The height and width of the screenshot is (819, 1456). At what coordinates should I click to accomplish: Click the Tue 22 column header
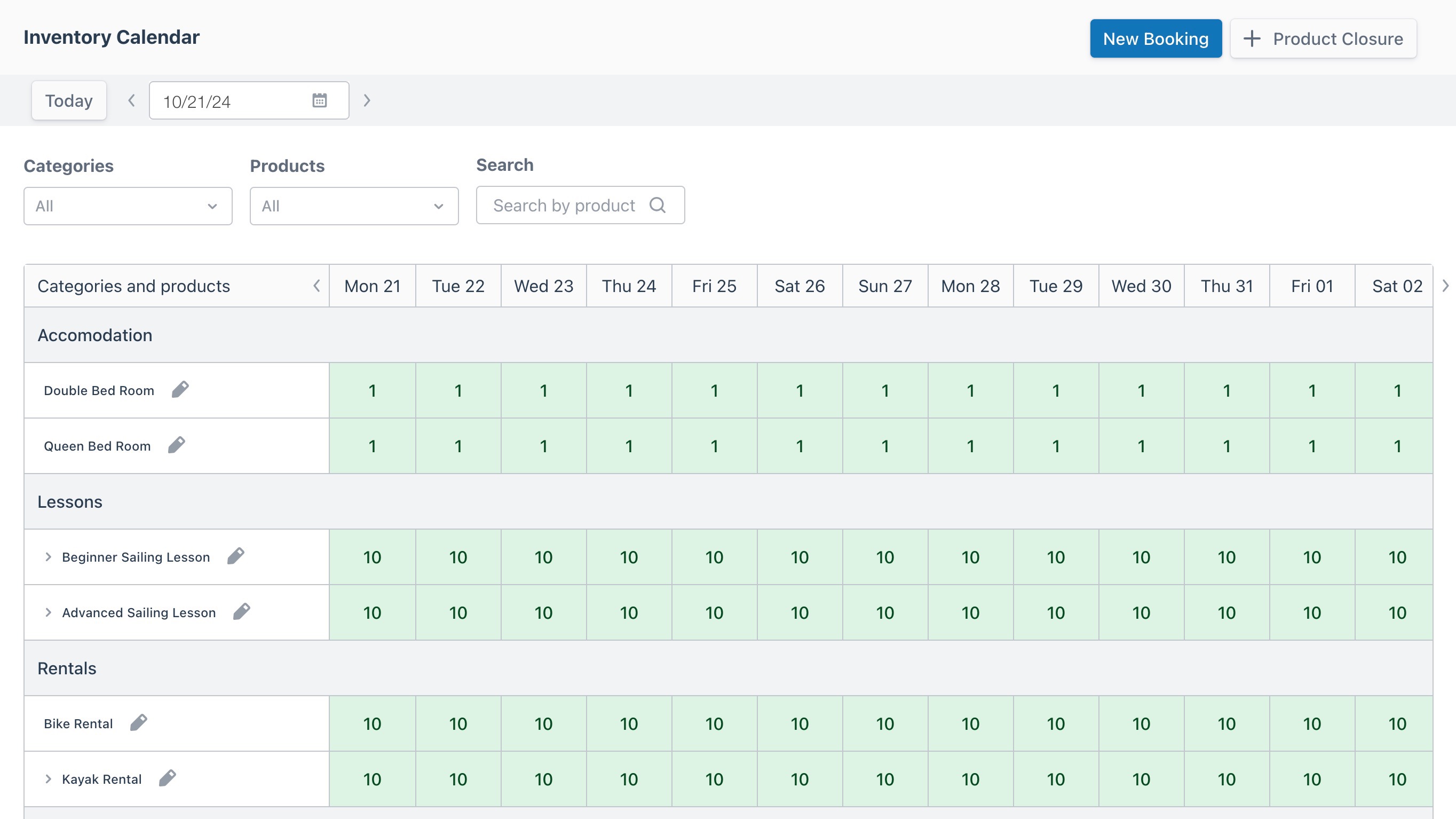pyautogui.click(x=458, y=286)
